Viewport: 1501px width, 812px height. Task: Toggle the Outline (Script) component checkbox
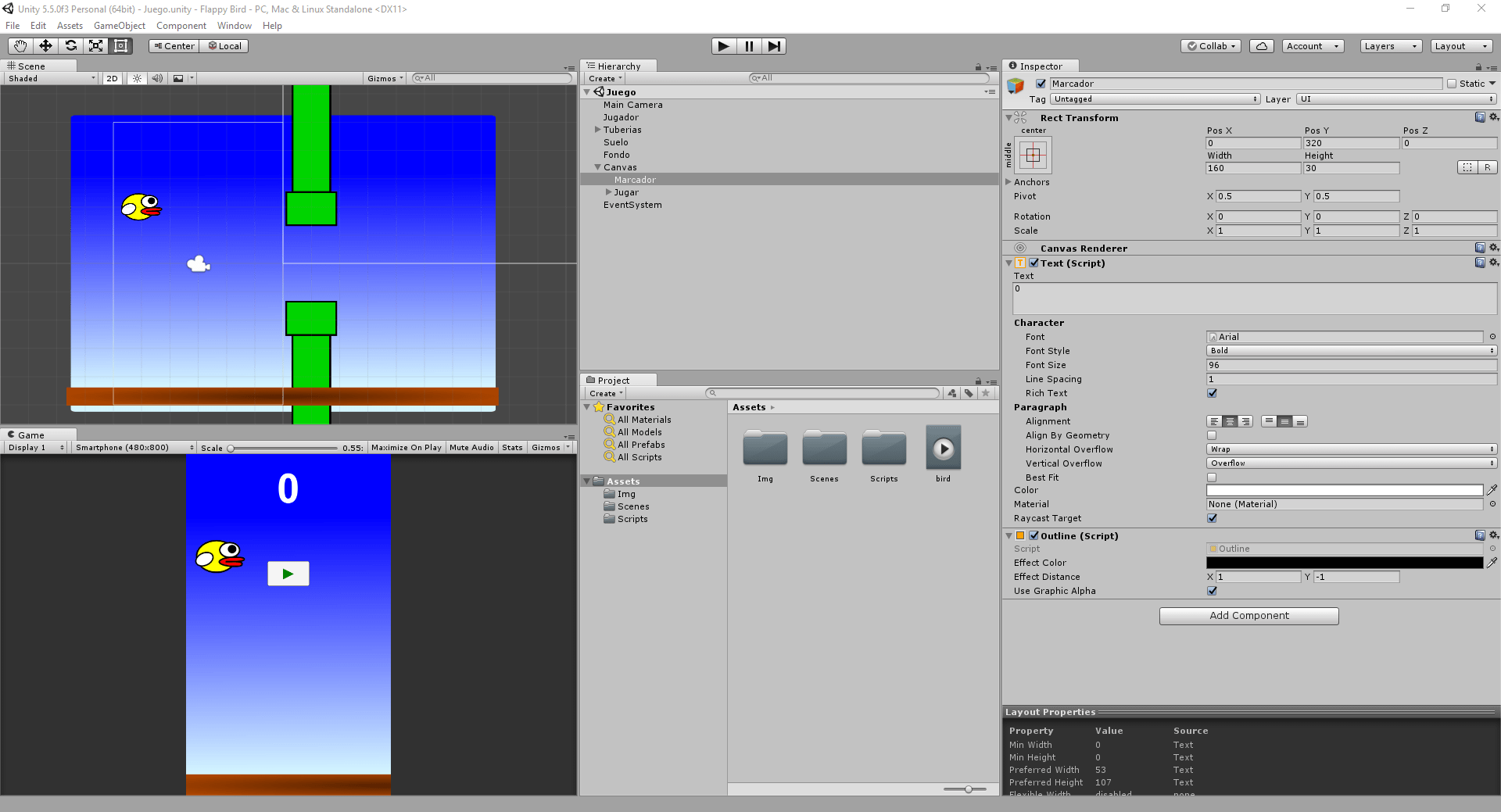point(1034,535)
